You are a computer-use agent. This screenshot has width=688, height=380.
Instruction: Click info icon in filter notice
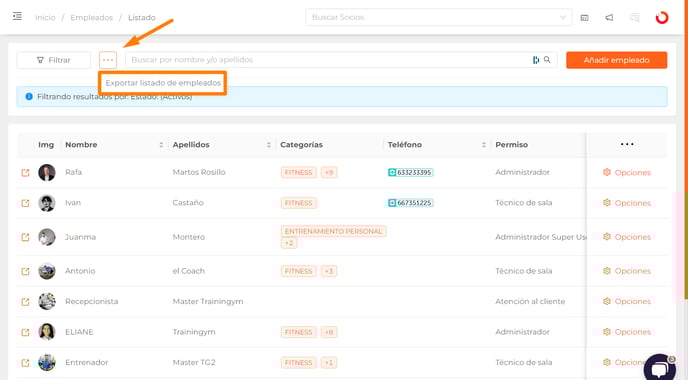click(x=29, y=97)
